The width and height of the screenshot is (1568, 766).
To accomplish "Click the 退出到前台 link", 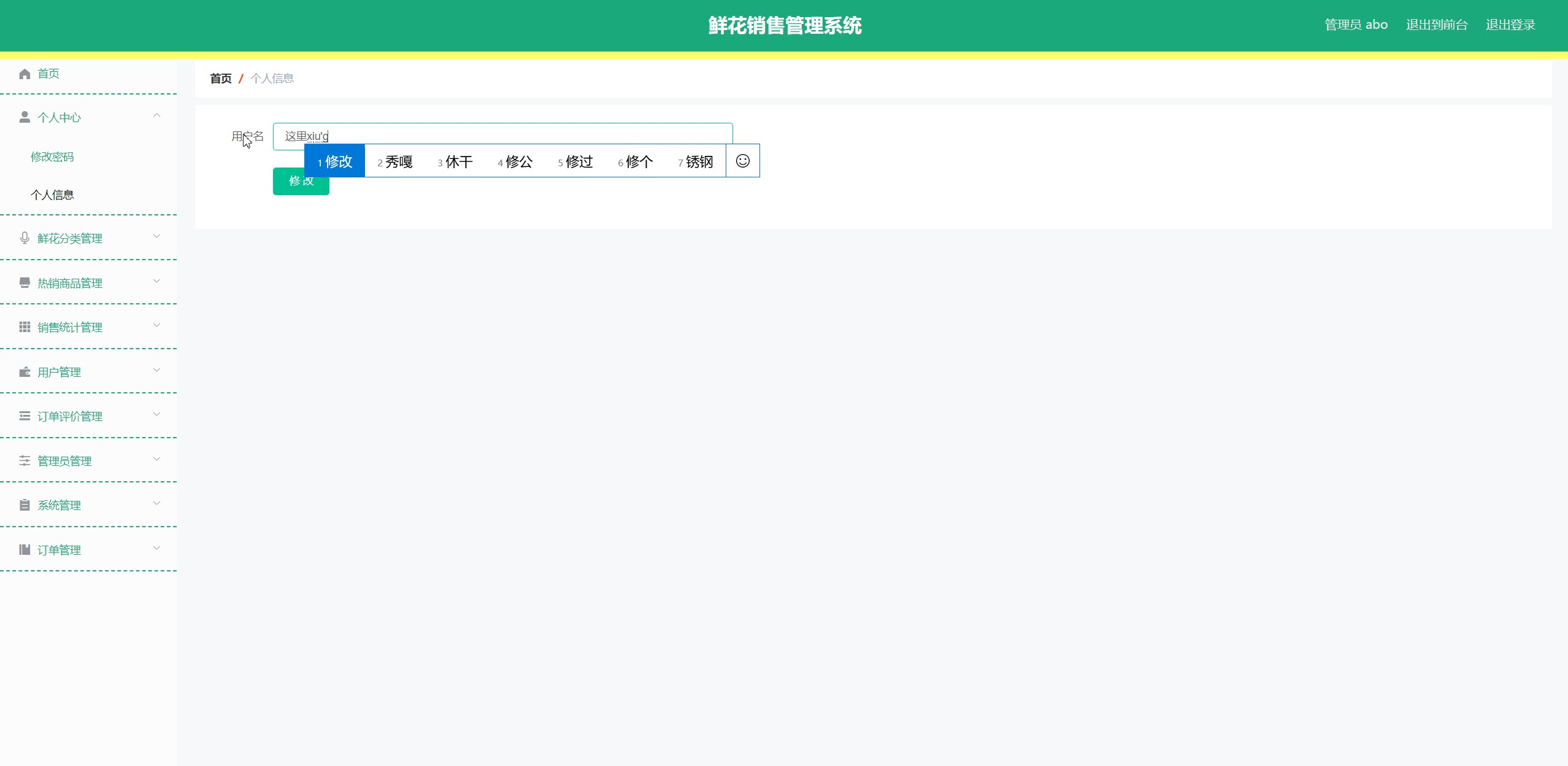I will (x=1437, y=25).
